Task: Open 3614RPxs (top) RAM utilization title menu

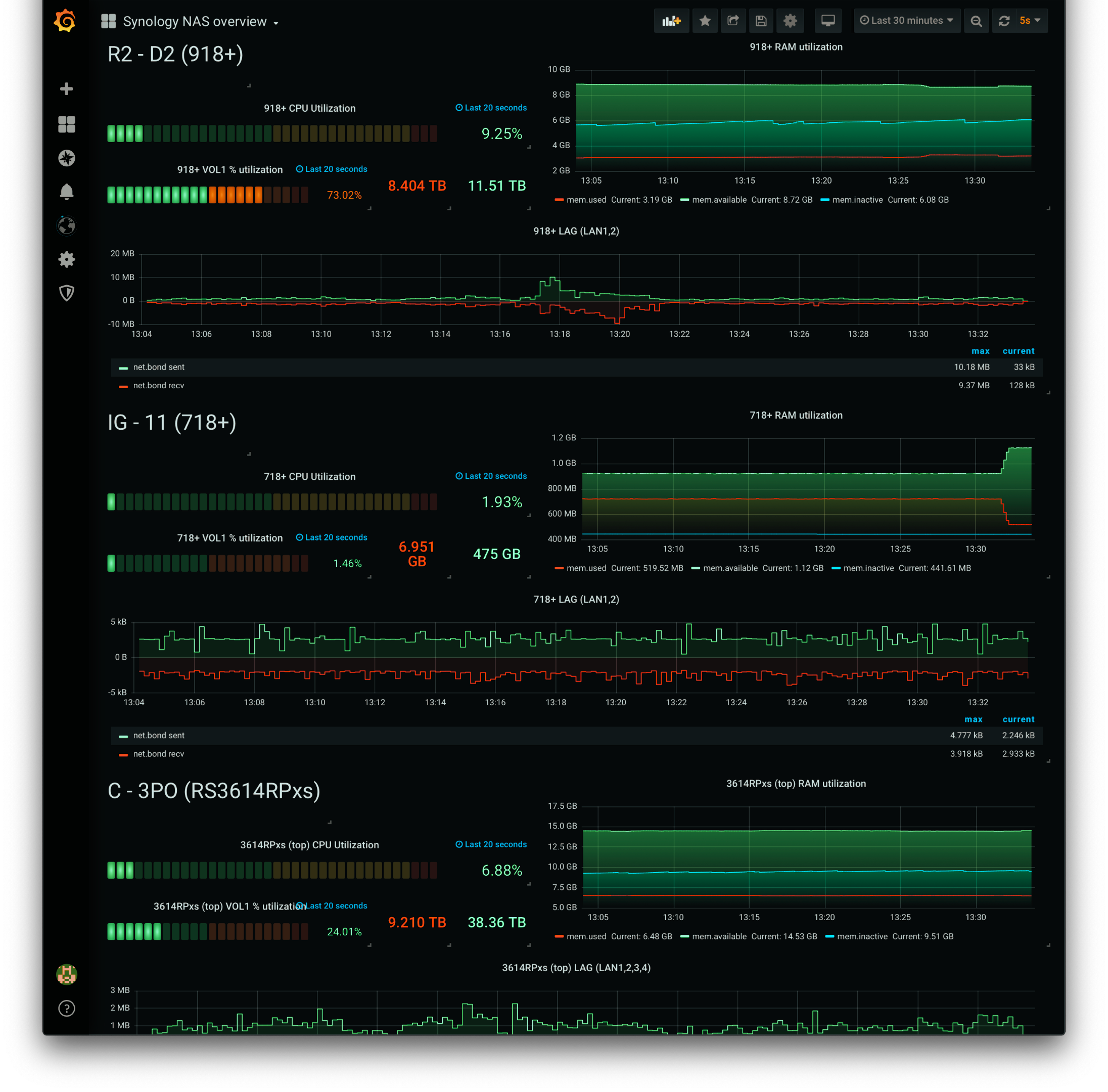Action: [x=796, y=784]
